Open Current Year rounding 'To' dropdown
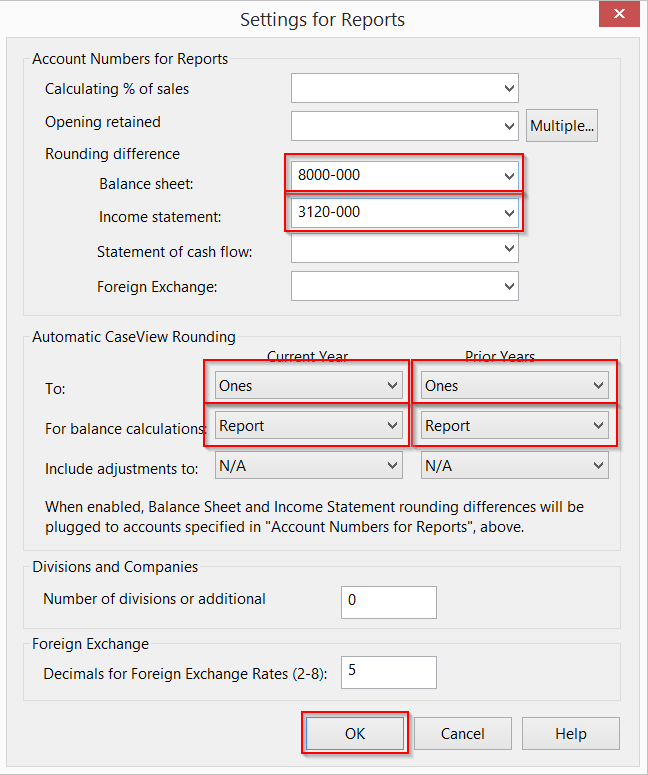648x775 pixels. [x=308, y=386]
